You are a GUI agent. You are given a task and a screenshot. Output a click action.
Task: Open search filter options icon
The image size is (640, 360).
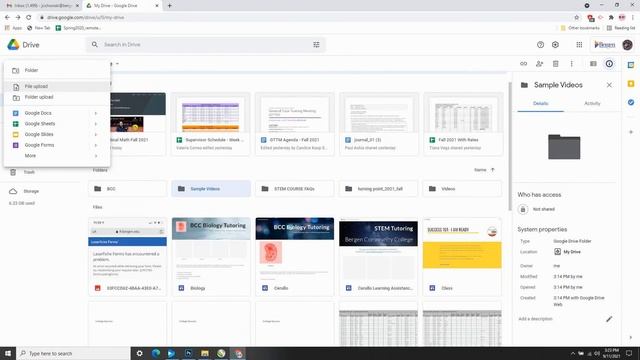coord(316,44)
